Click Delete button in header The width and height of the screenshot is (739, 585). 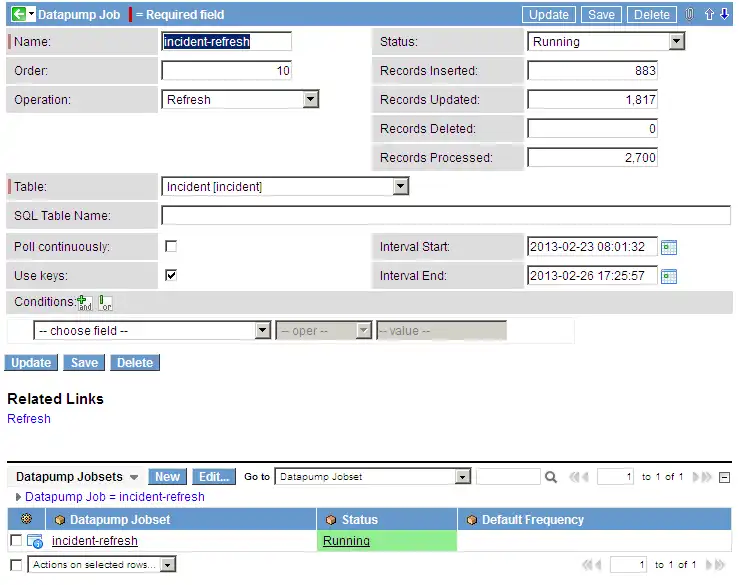pos(652,15)
